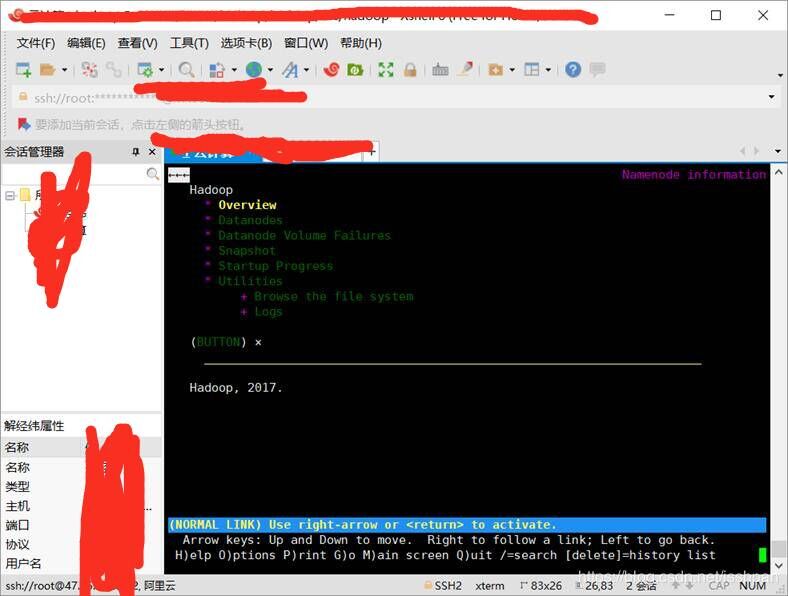Viewport: 788px width, 596px height.
Task: Open the 帮助(H) menu
Action: coord(361,43)
